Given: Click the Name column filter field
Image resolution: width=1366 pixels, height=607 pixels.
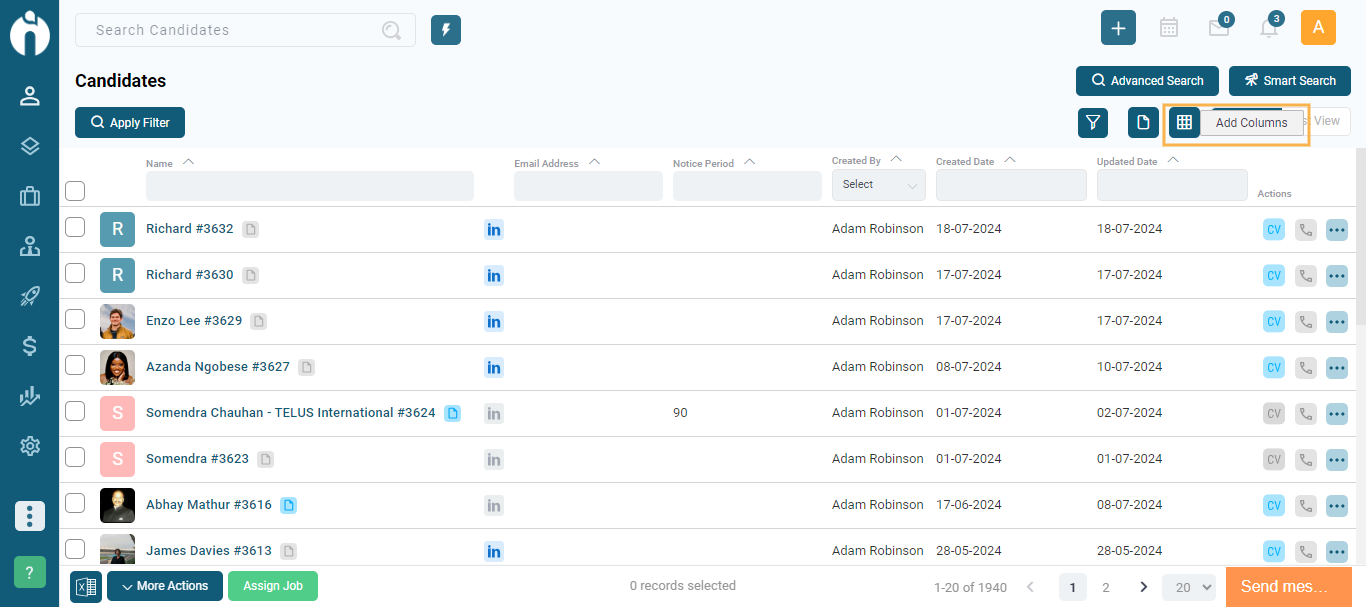Looking at the screenshot, I should coord(310,186).
